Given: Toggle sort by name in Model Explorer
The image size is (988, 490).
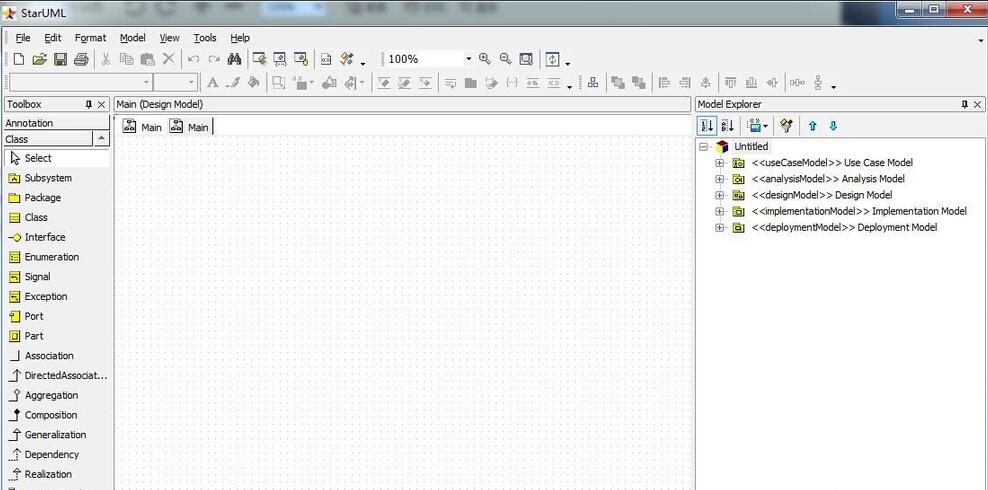Looking at the screenshot, I should coord(727,126).
